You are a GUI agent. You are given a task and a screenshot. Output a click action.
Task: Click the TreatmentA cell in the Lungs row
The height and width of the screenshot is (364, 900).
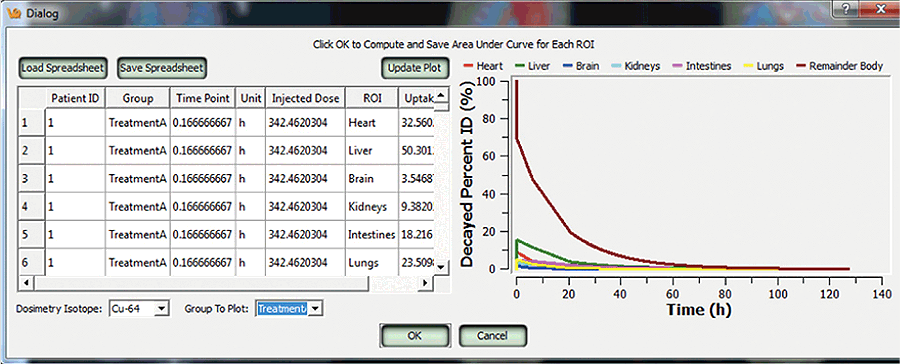[x=138, y=263]
